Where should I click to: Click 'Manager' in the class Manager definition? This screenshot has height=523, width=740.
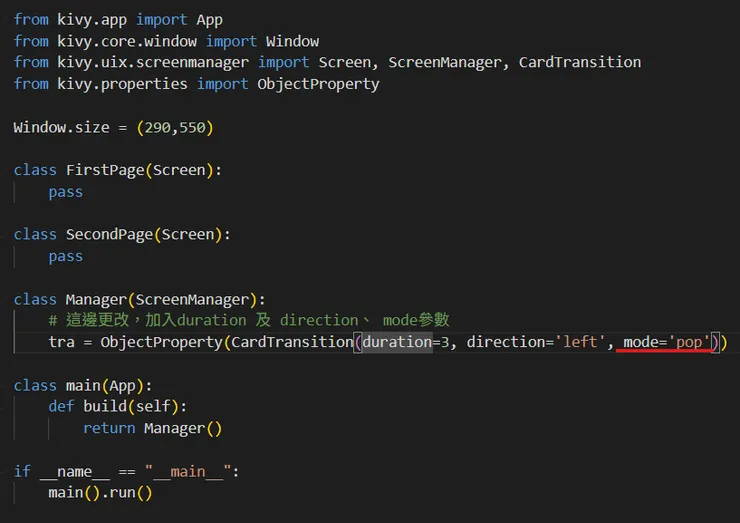click(96, 299)
